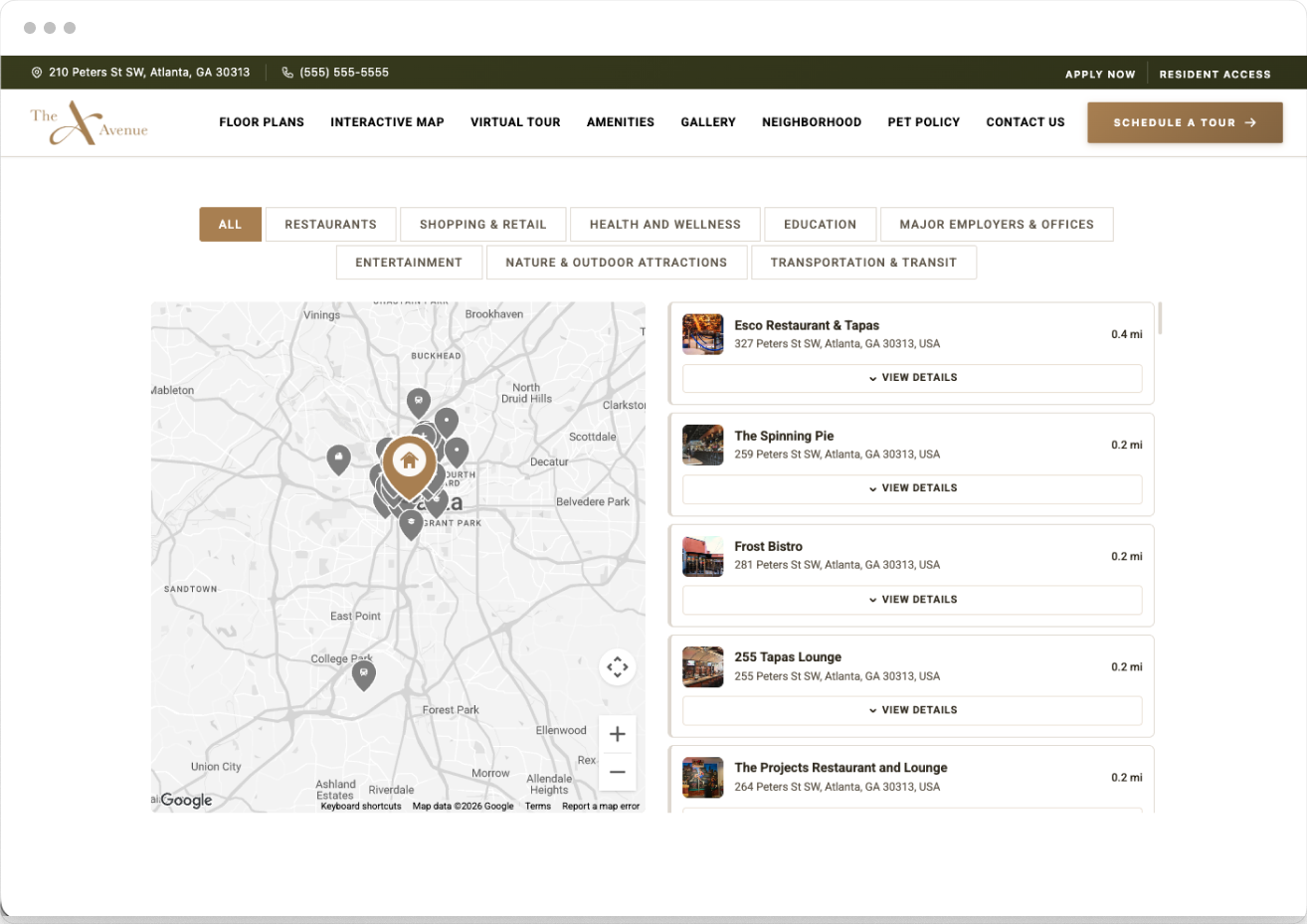Zoom out the map with minus button
The image size is (1307, 924).
[617, 772]
